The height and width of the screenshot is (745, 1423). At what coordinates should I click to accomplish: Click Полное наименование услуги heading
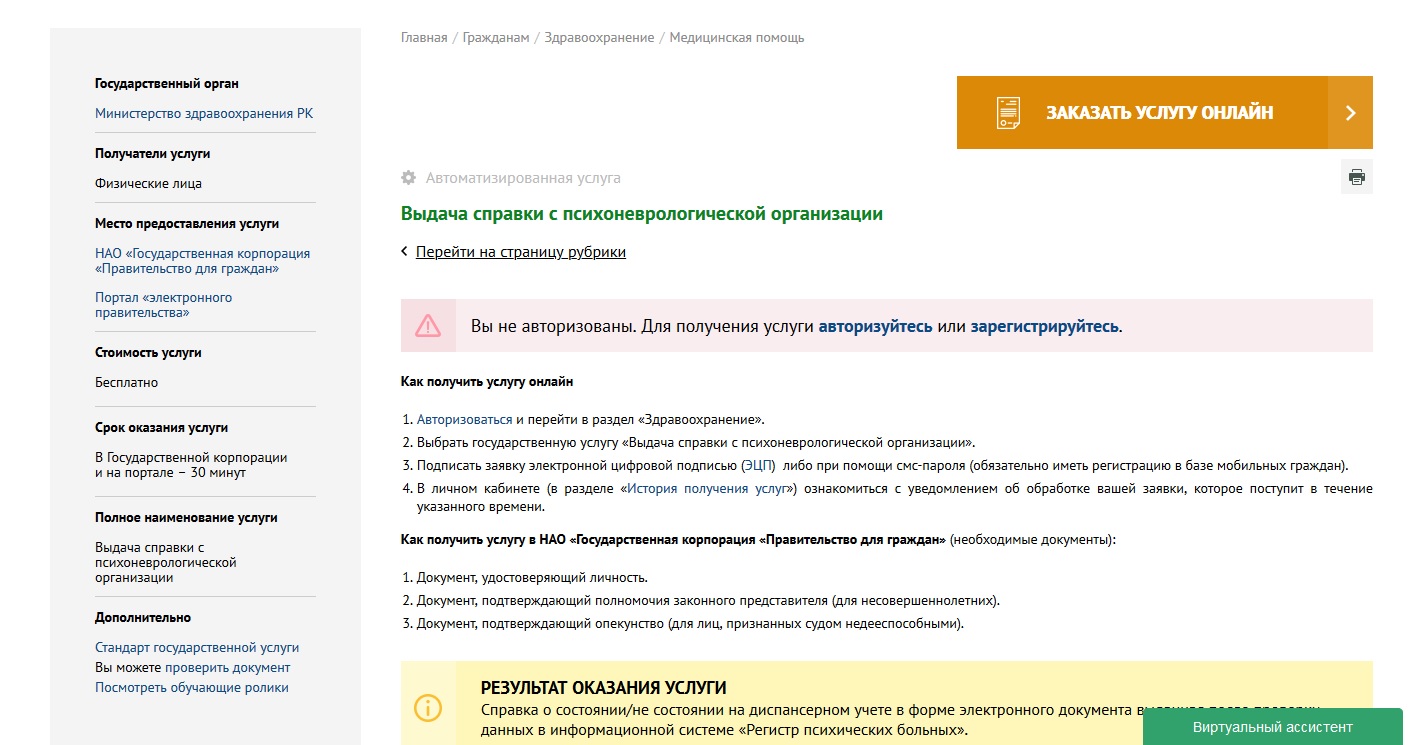(186, 518)
